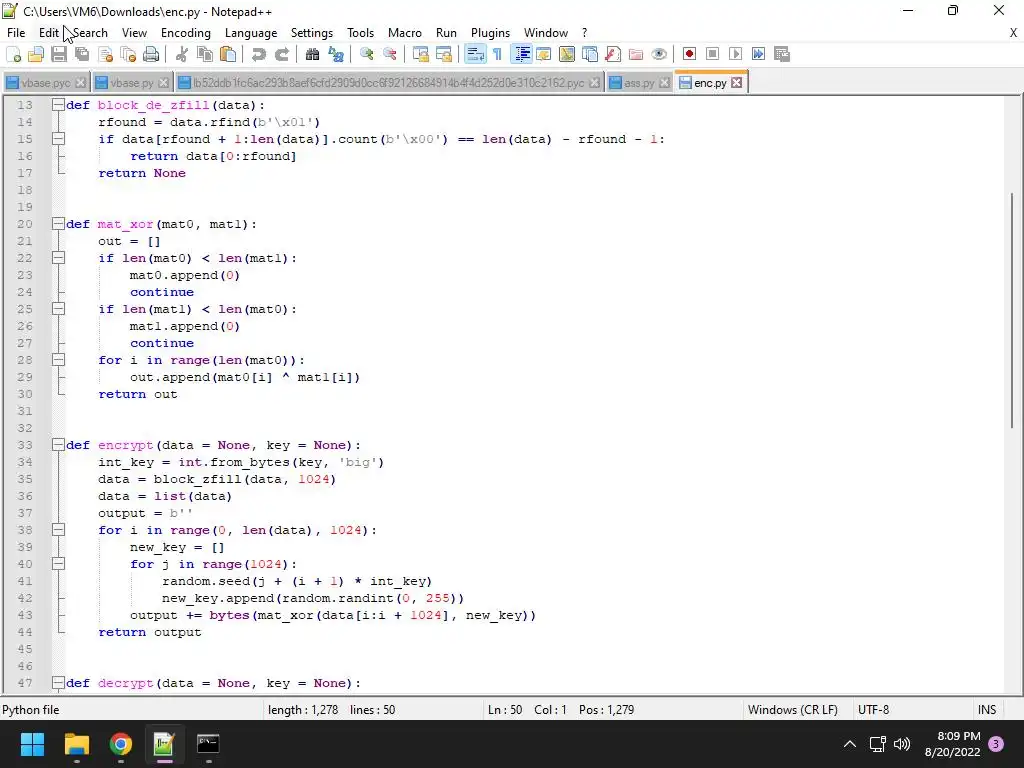Save the current file with the Save icon
This screenshot has height=768, width=1024.
59,54
